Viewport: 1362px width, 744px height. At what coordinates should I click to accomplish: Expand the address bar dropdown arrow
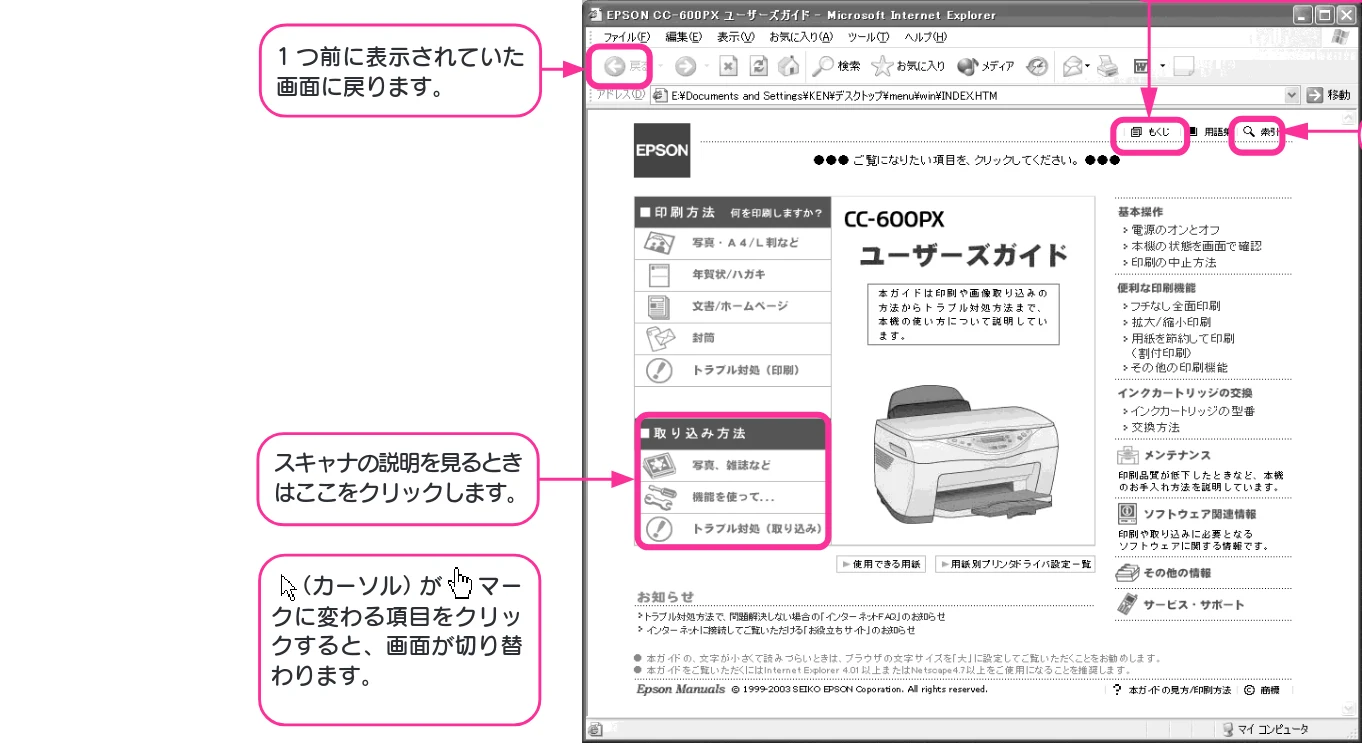pyautogui.click(x=1293, y=95)
